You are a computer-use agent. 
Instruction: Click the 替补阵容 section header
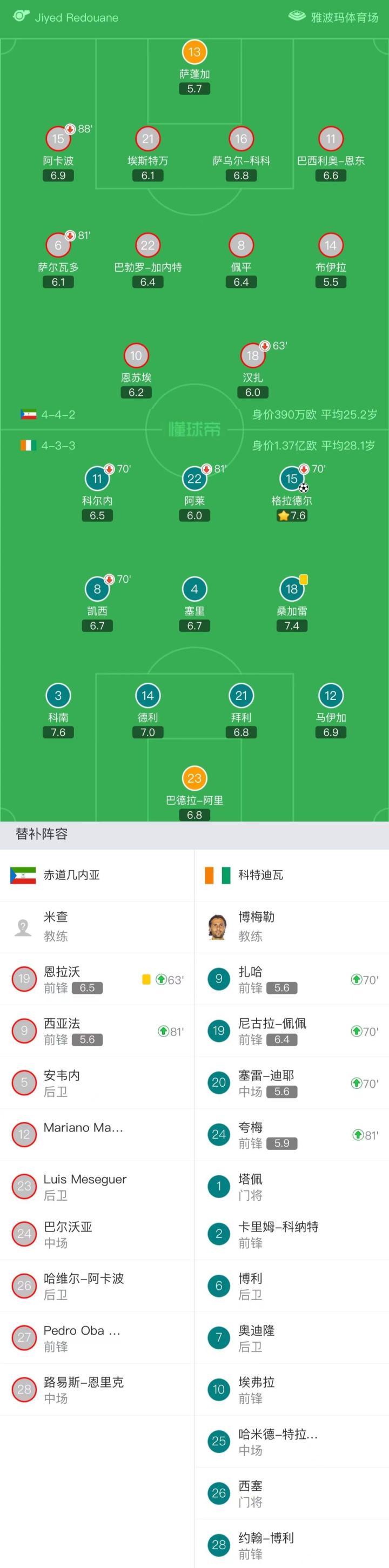42,834
